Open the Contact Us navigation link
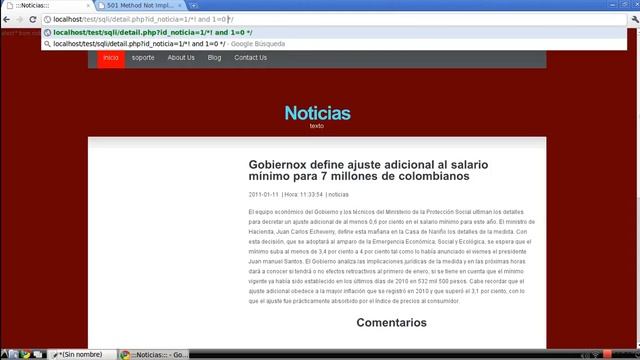The width and height of the screenshot is (640, 360). point(251,58)
